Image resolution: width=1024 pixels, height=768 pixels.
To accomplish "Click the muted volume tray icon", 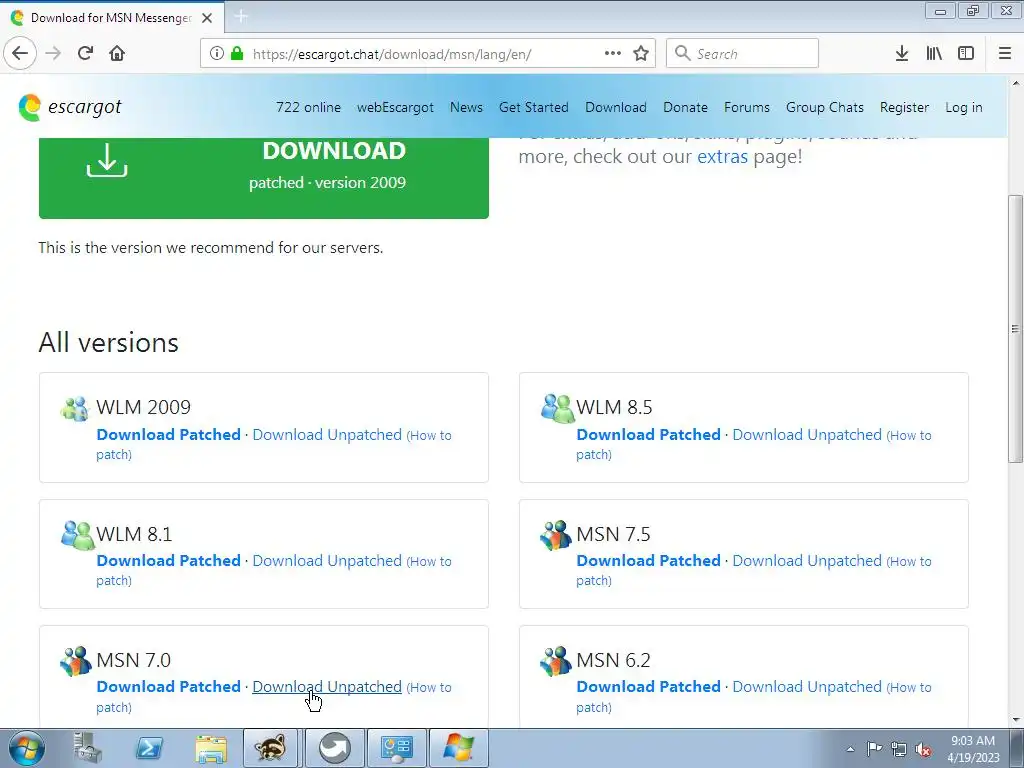I will 923,749.
